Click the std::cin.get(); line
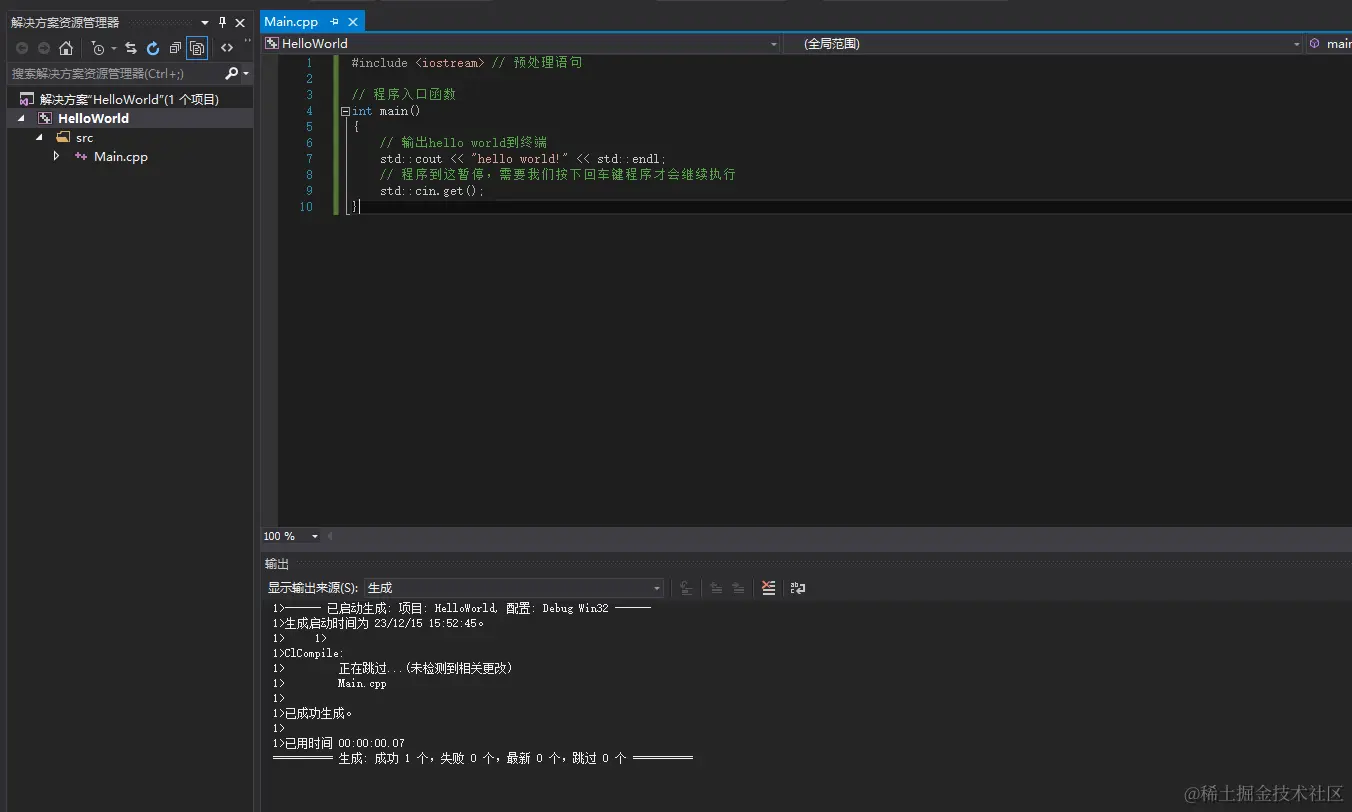The height and width of the screenshot is (812, 1352). click(432, 191)
